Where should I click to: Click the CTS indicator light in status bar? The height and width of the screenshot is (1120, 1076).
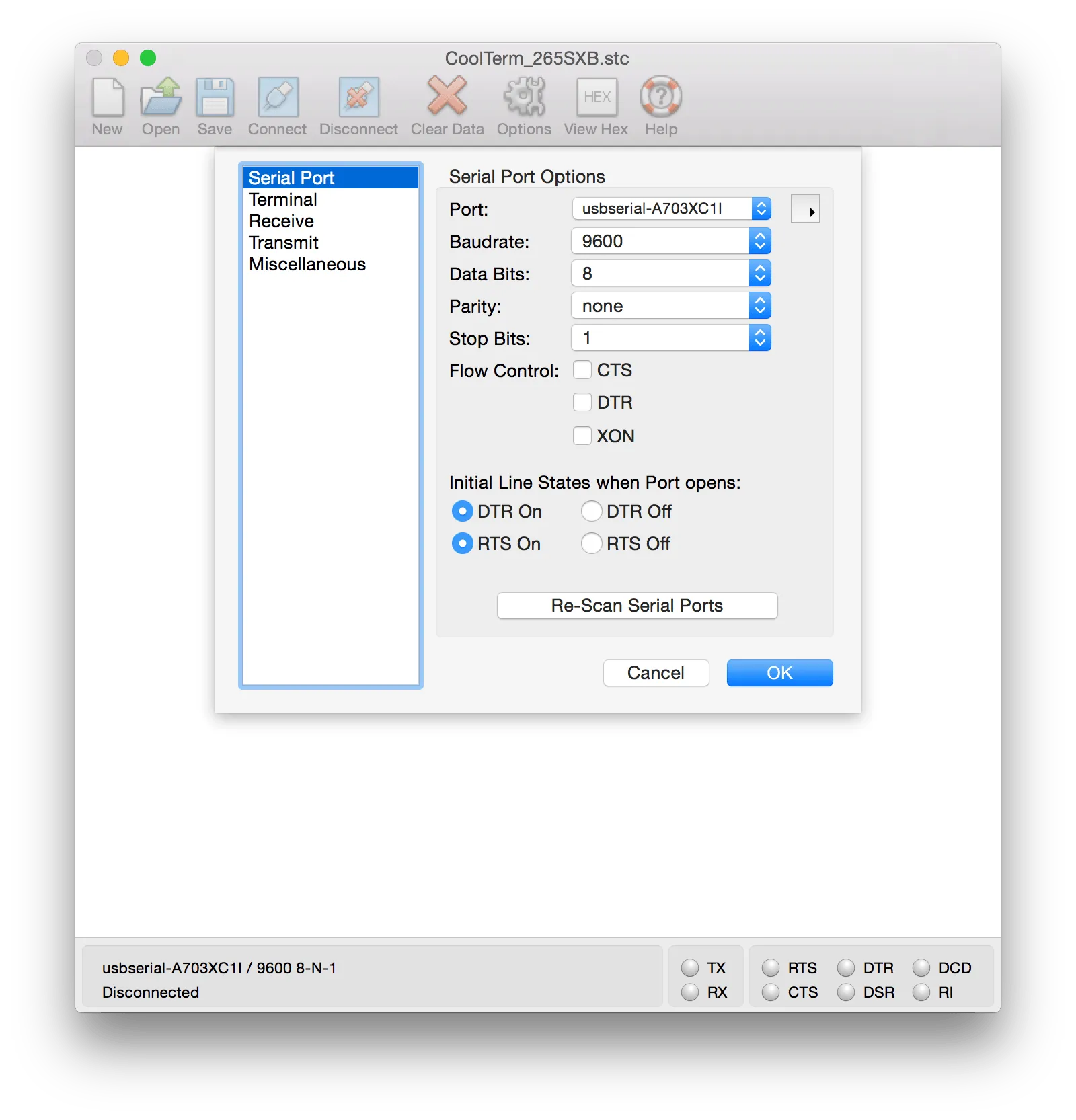point(771,992)
